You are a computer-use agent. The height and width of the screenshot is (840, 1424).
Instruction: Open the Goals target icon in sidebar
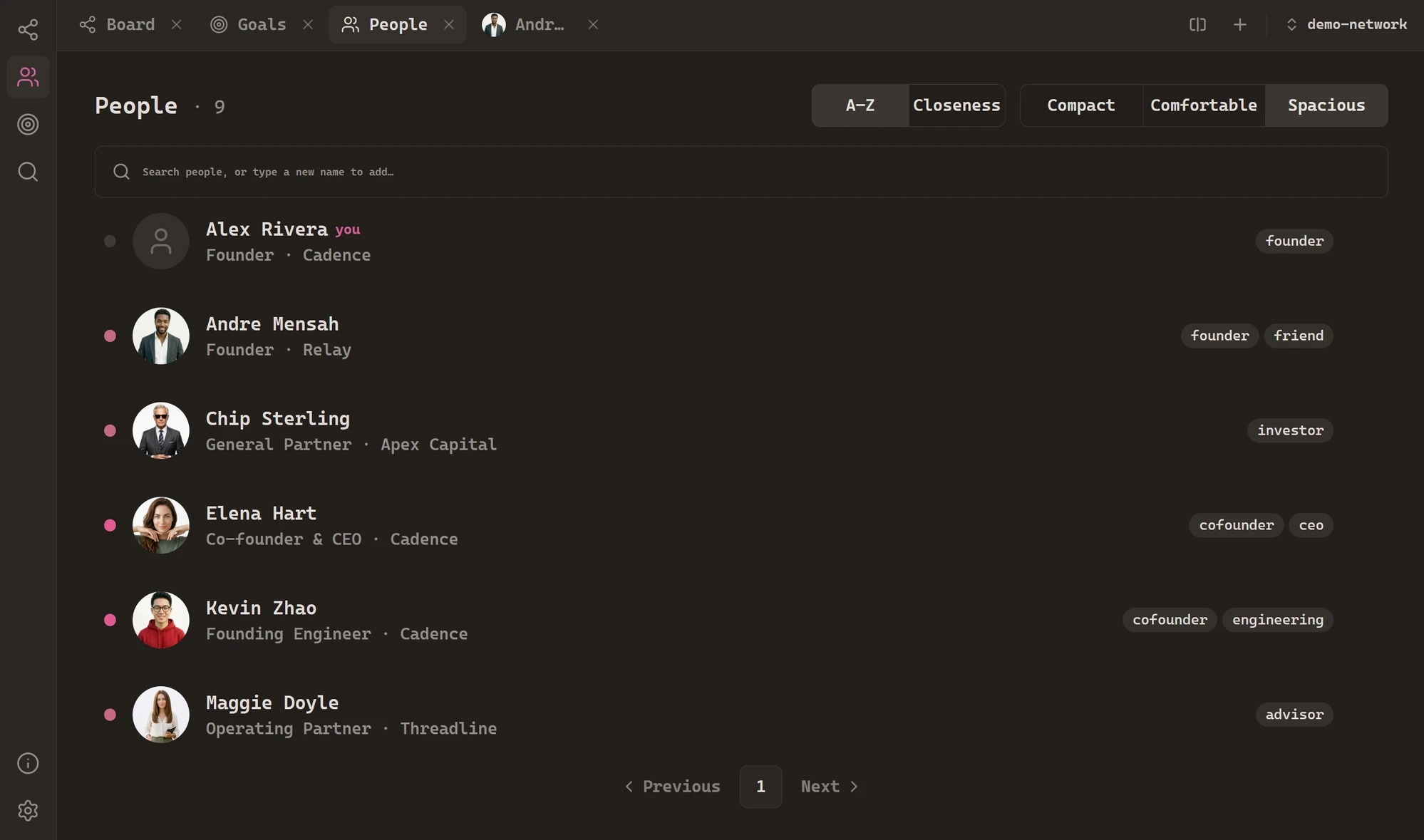point(28,125)
